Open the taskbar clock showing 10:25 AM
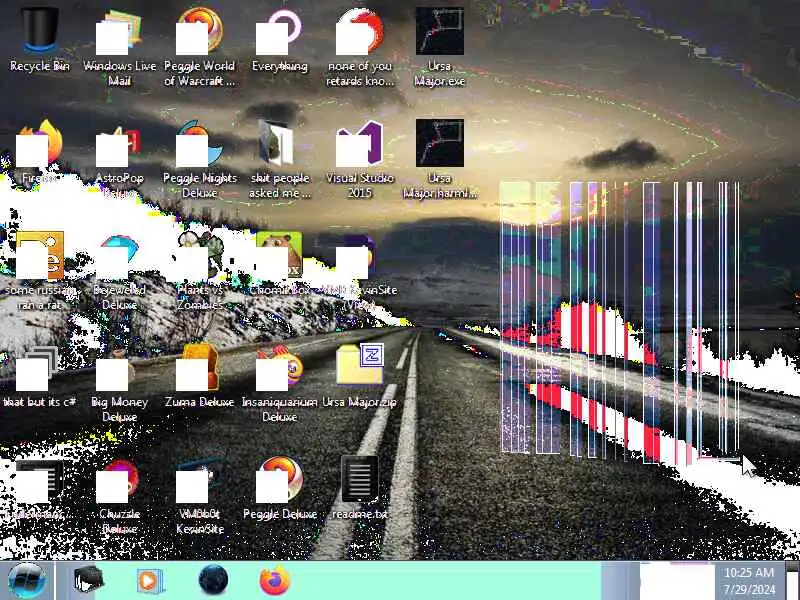 (x=749, y=581)
